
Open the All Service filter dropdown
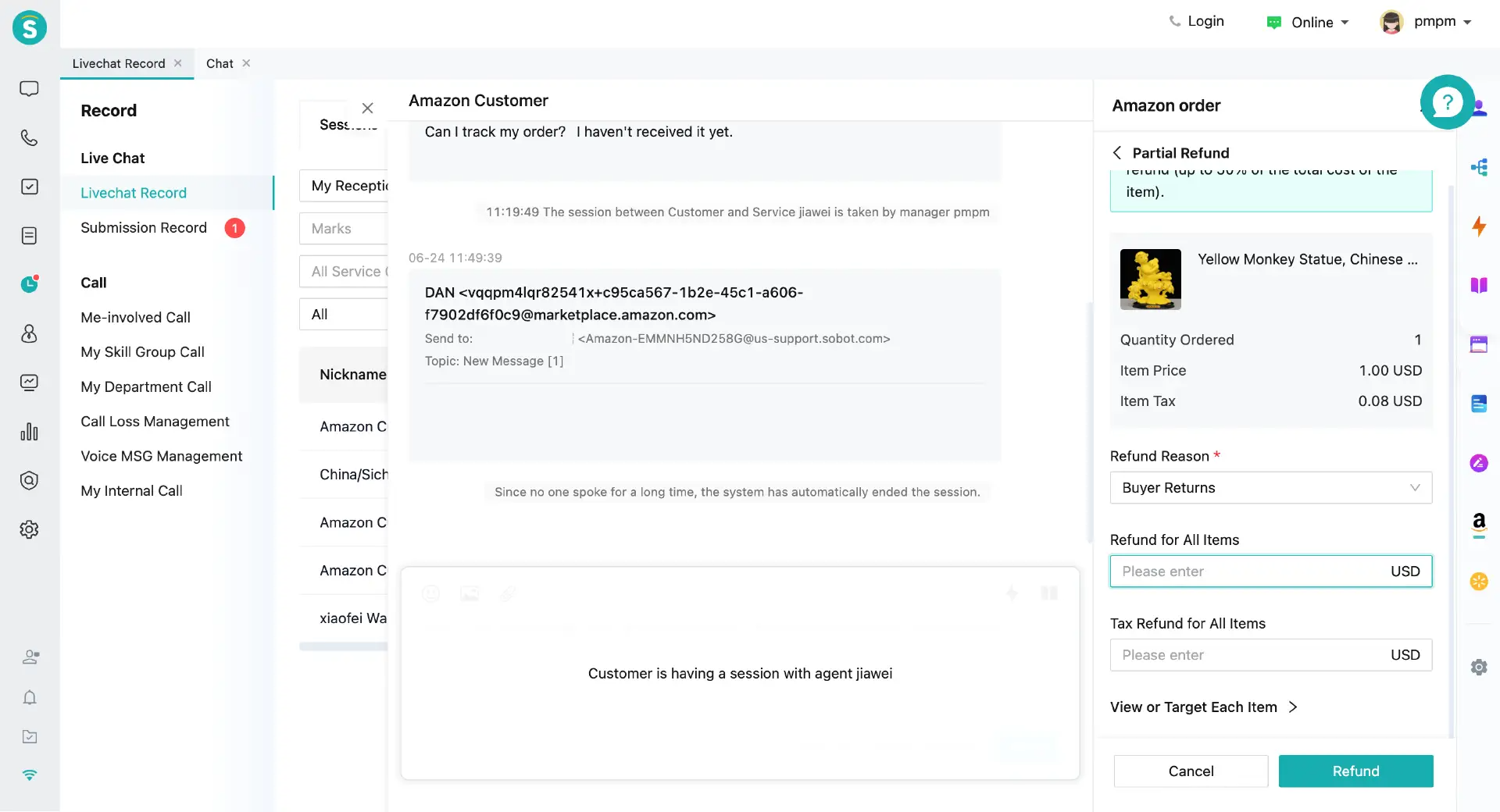point(344,272)
